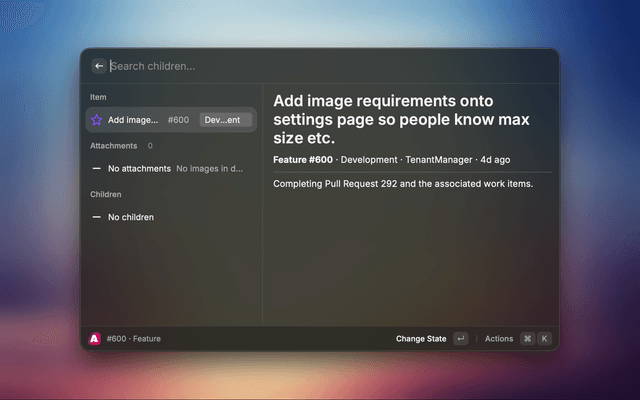Click the Change State action
Viewport: 640px width, 400px height.
(x=421, y=339)
